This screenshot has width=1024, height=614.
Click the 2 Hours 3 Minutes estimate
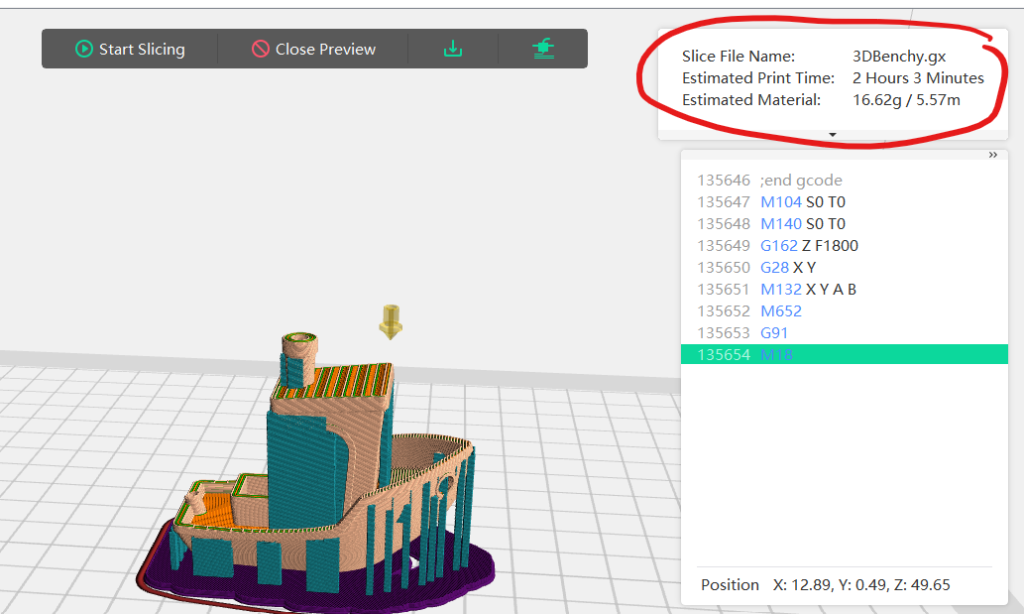[918, 78]
